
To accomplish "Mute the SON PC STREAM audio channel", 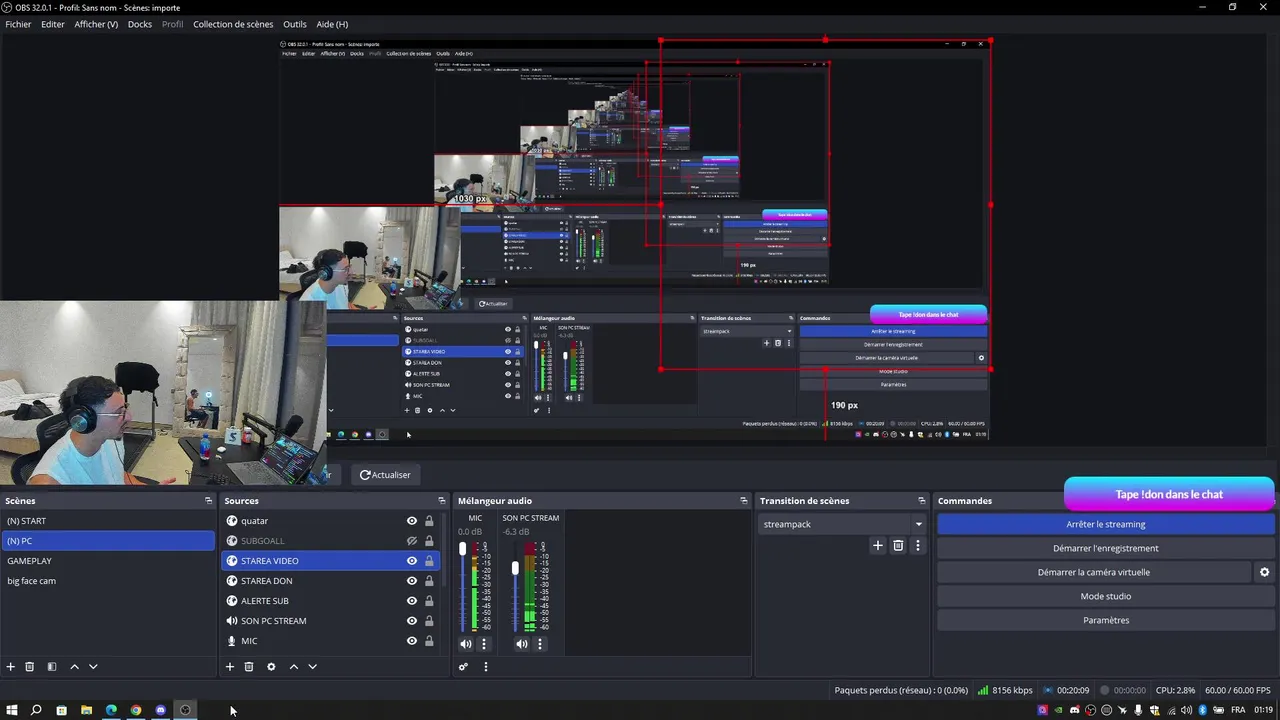I will point(522,644).
